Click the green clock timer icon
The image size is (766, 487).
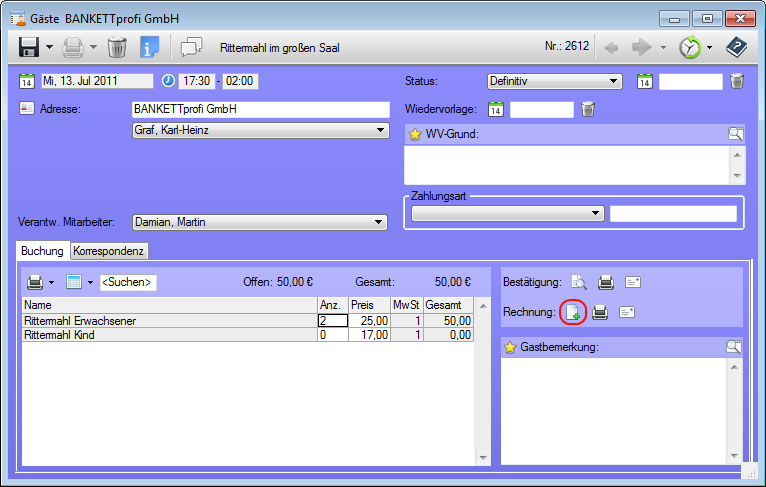[x=690, y=47]
